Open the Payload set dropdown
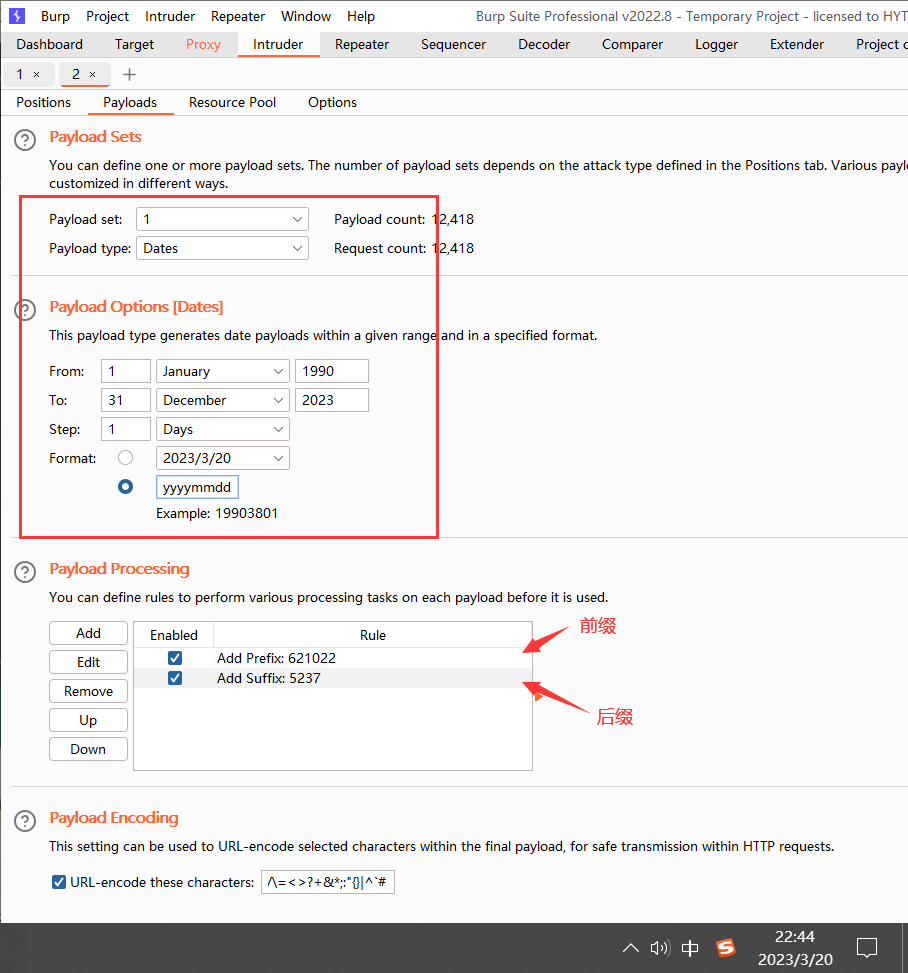This screenshot has width=908, height=973. [x=222, y=219]
